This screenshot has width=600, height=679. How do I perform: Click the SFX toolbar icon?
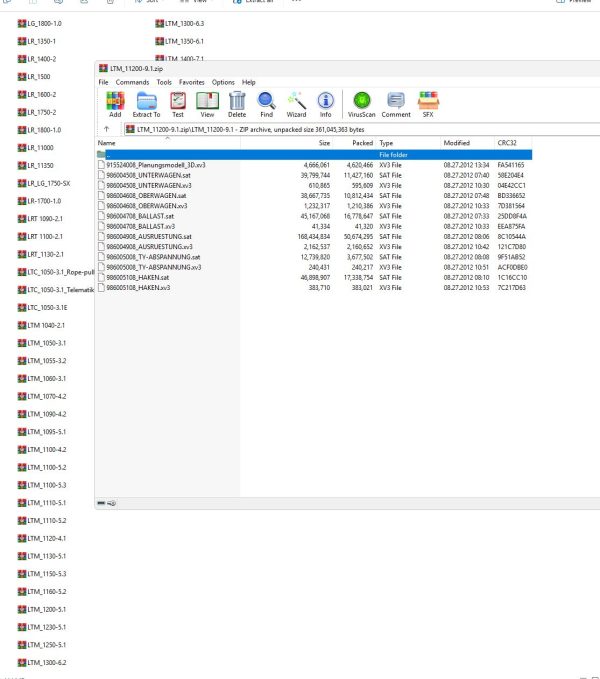(428, 105)
